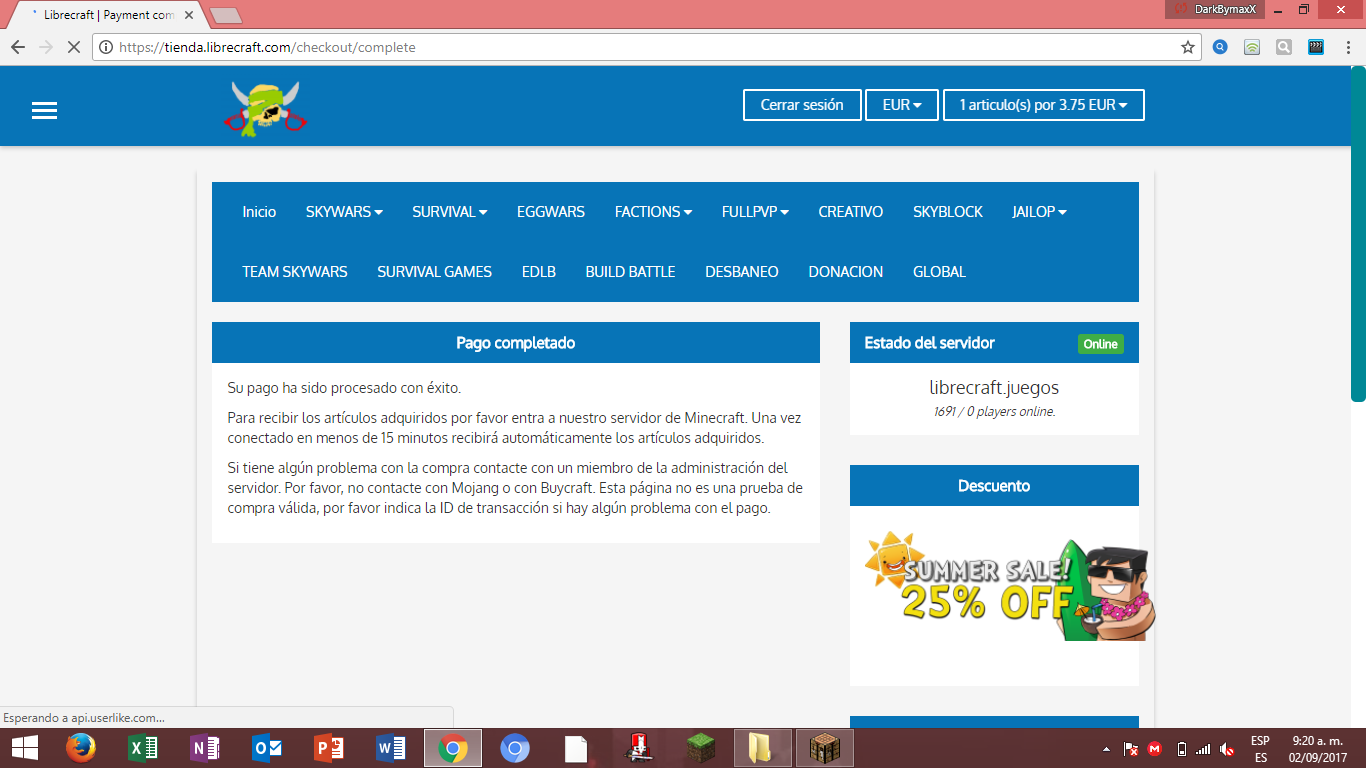Open the FACTIONS dropdown menu
This screenshot has height=768, width=1366.
point(653,212)
